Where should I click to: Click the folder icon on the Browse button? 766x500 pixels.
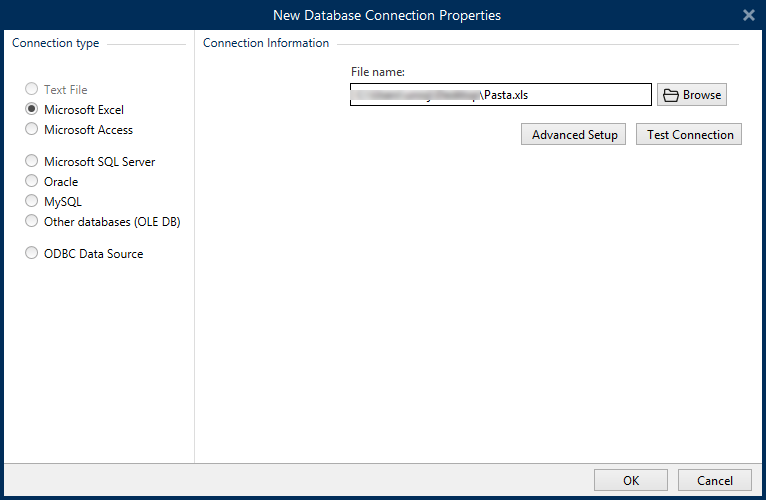point(671,95)
